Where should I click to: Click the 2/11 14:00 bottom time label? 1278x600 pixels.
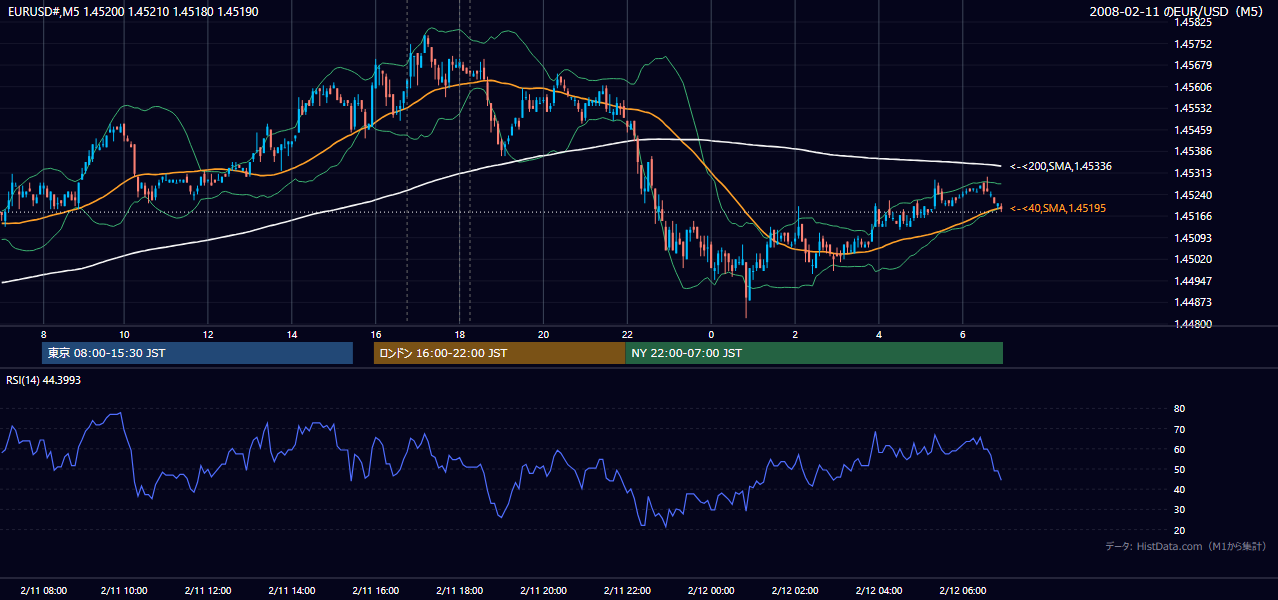pos(293,591)
